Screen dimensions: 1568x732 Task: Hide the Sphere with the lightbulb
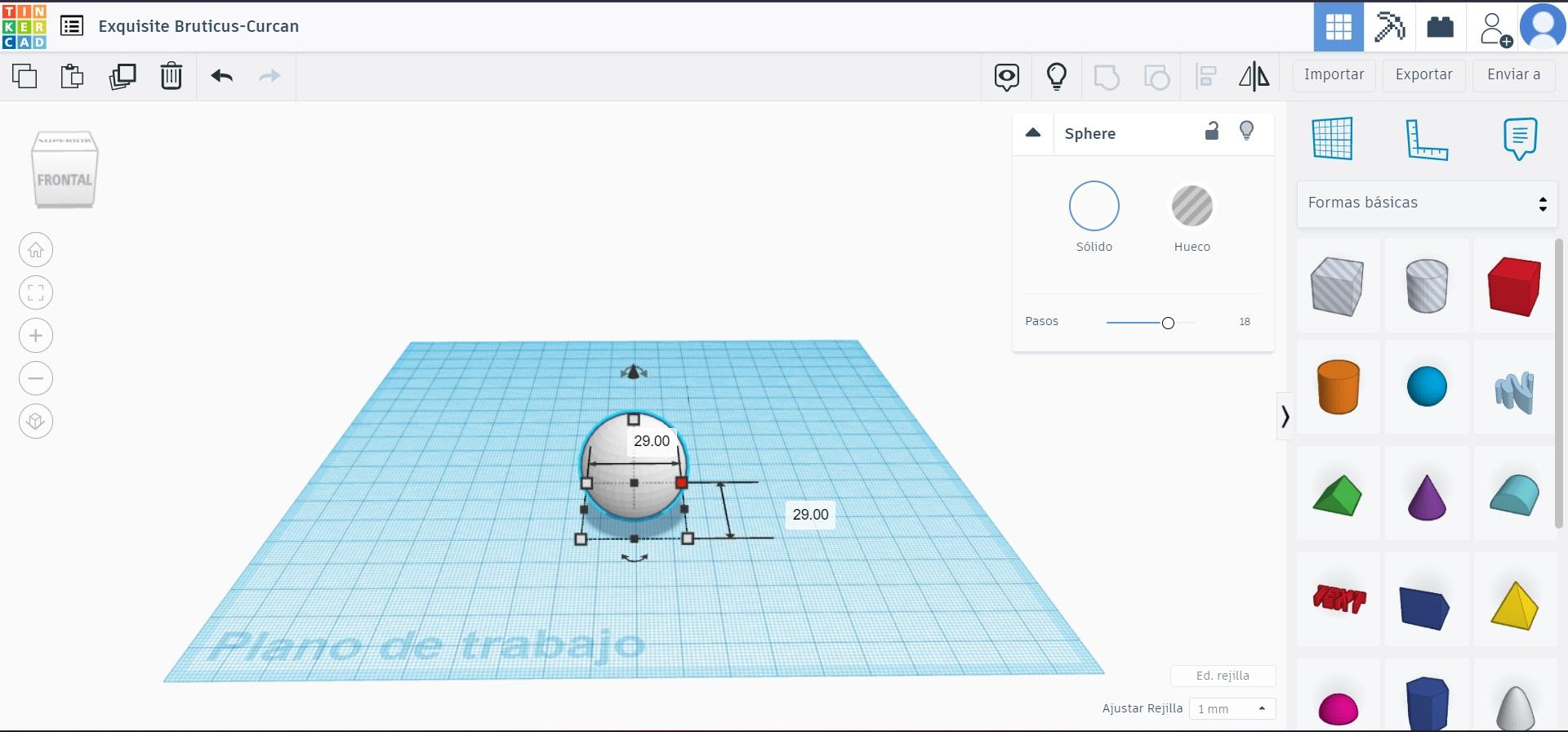[1247, 131]
